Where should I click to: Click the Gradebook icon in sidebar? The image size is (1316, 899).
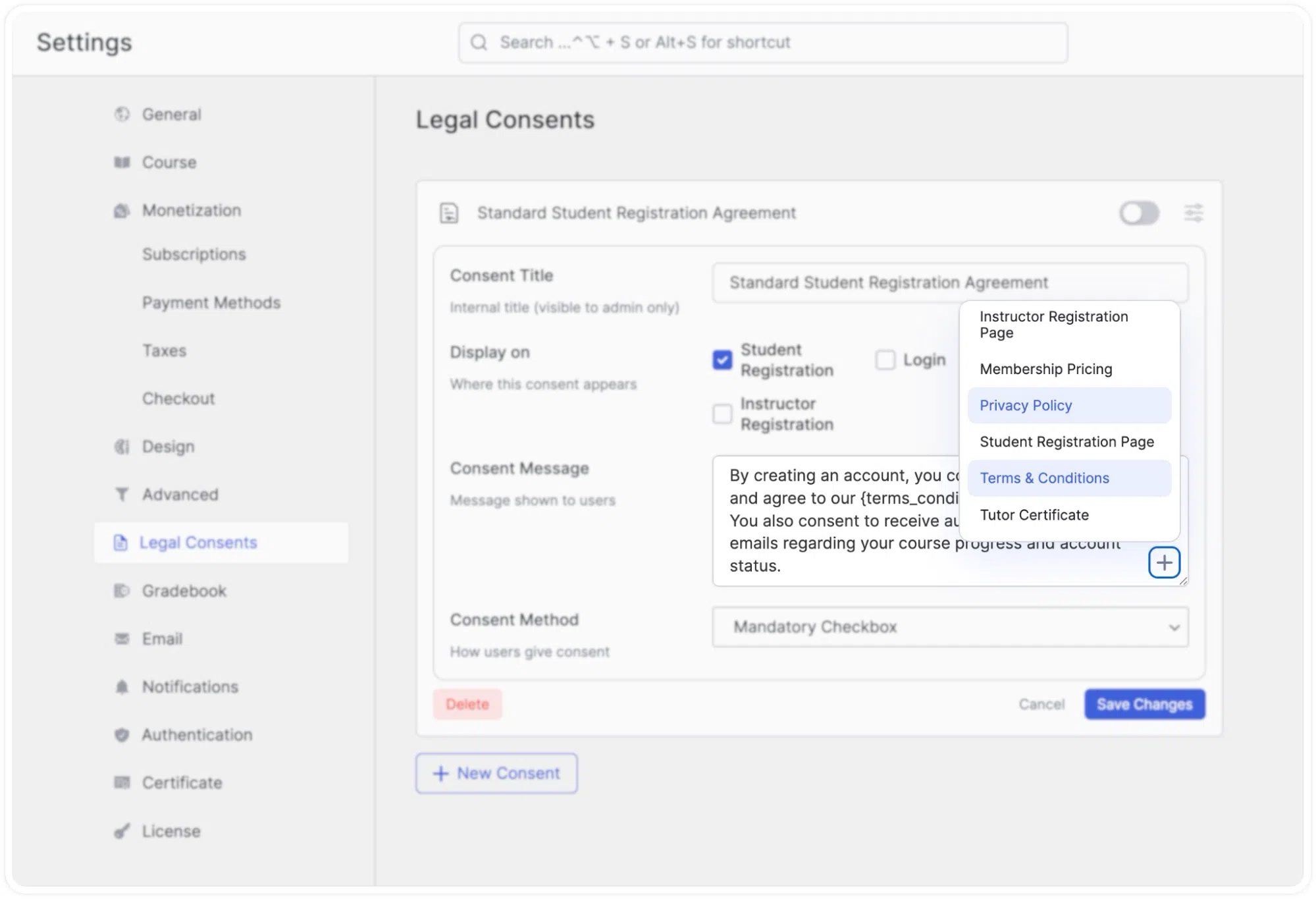pyautogui.click(x=122, y=591)
